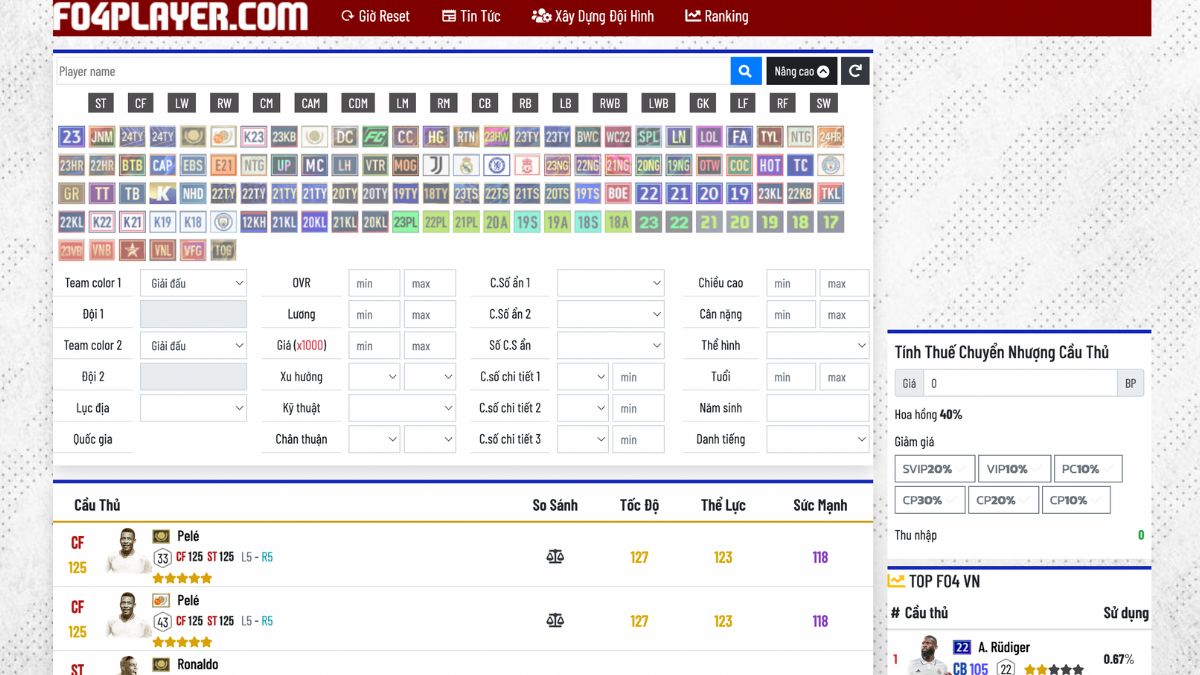The height and width of the screenshot is (675, 1200).
Task: Collapse filters with the Nâng cao button
Action: (x=802, y=71)
